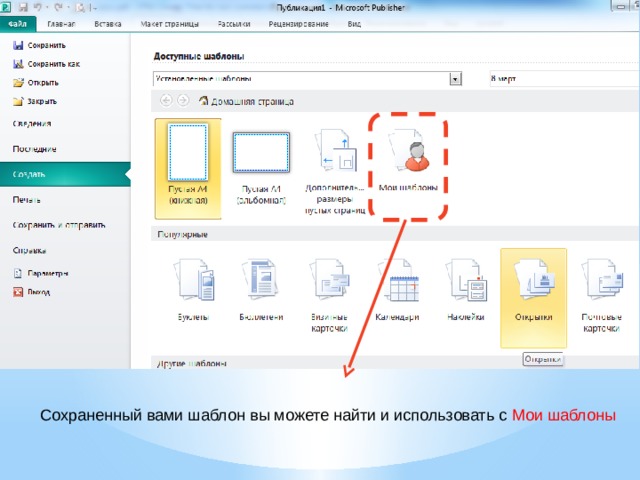This screenshot has height=480, width=640.
Task: Click the Закрыть text entry
Action: 42,101
